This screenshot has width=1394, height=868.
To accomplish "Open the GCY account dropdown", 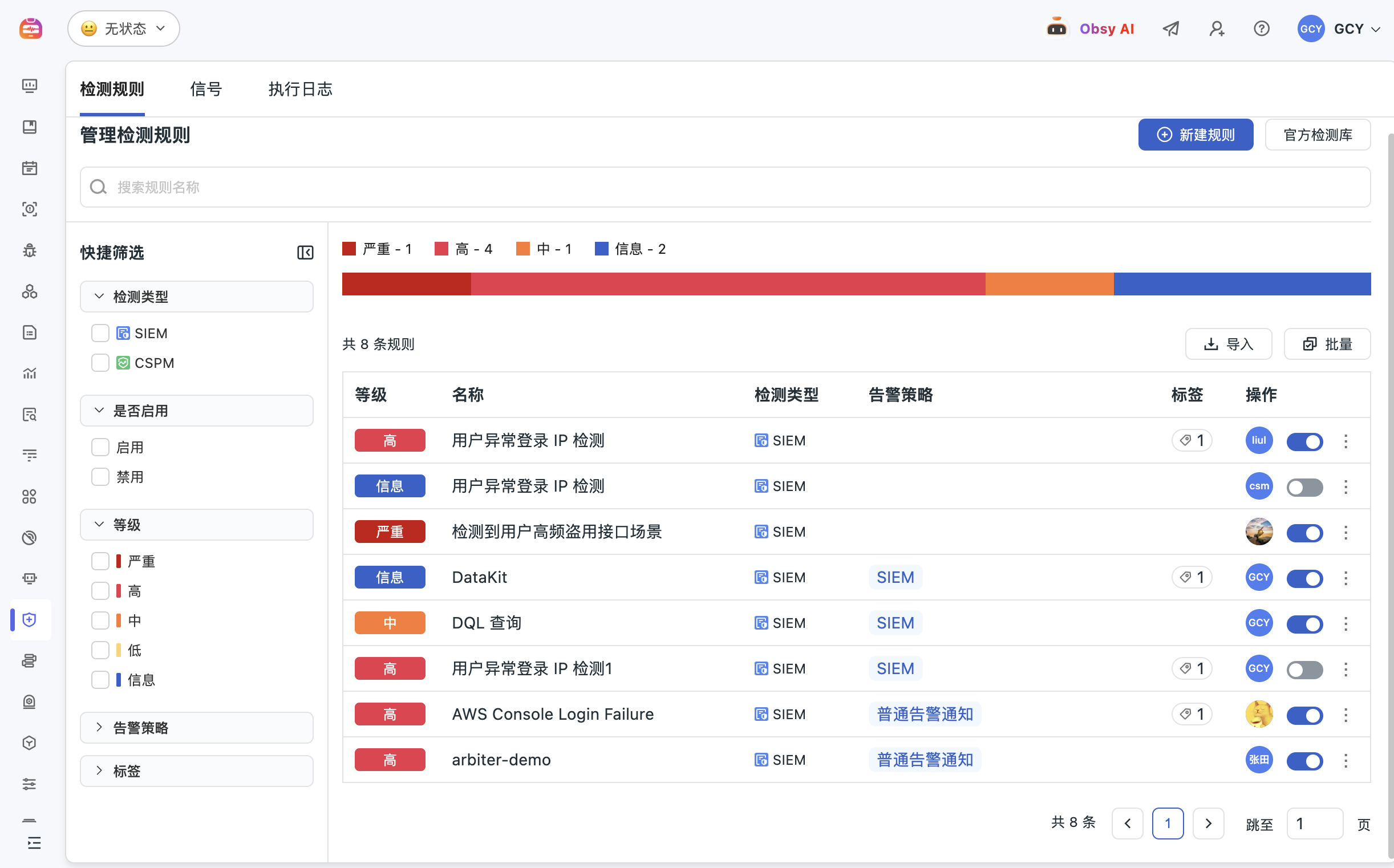I will [x=1338, y=28].
